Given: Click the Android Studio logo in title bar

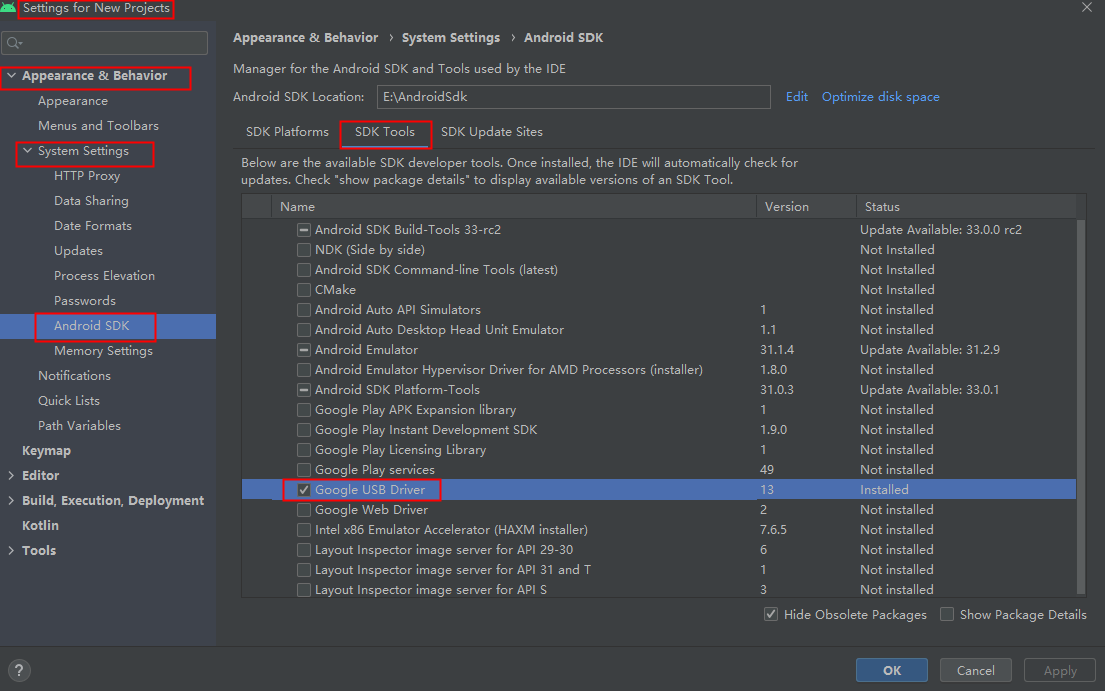Looking at the screenshot, I should click(x=8, y=8).
